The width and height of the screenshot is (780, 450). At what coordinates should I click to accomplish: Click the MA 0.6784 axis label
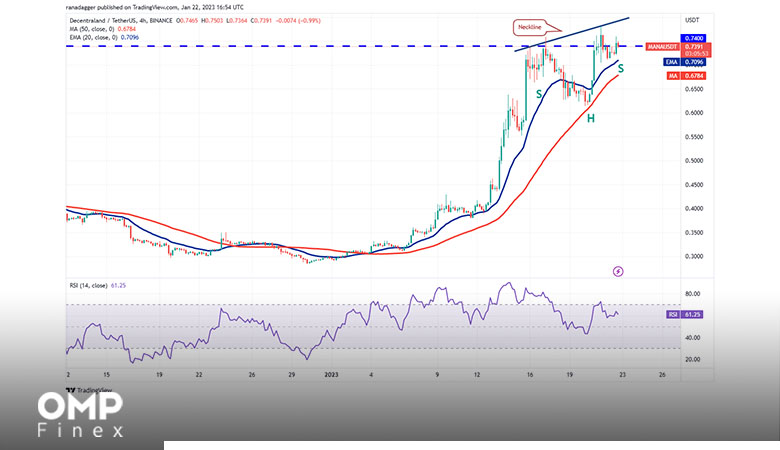pyautogui.click(x=686, y=76)
